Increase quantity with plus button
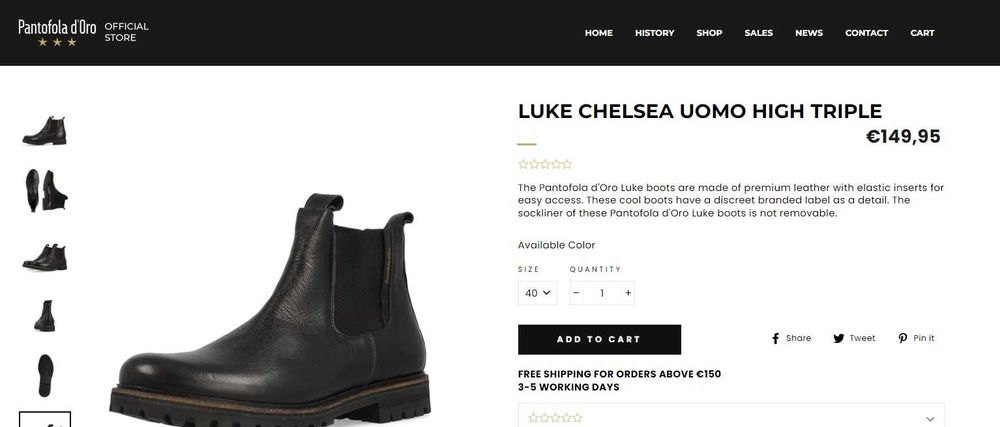 click(628, 293)
